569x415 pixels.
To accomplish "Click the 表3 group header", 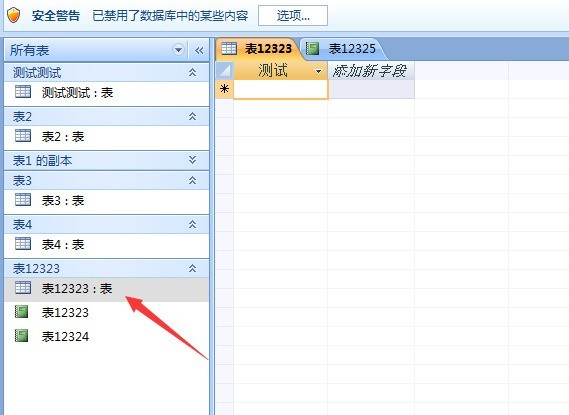I will 107,180.
